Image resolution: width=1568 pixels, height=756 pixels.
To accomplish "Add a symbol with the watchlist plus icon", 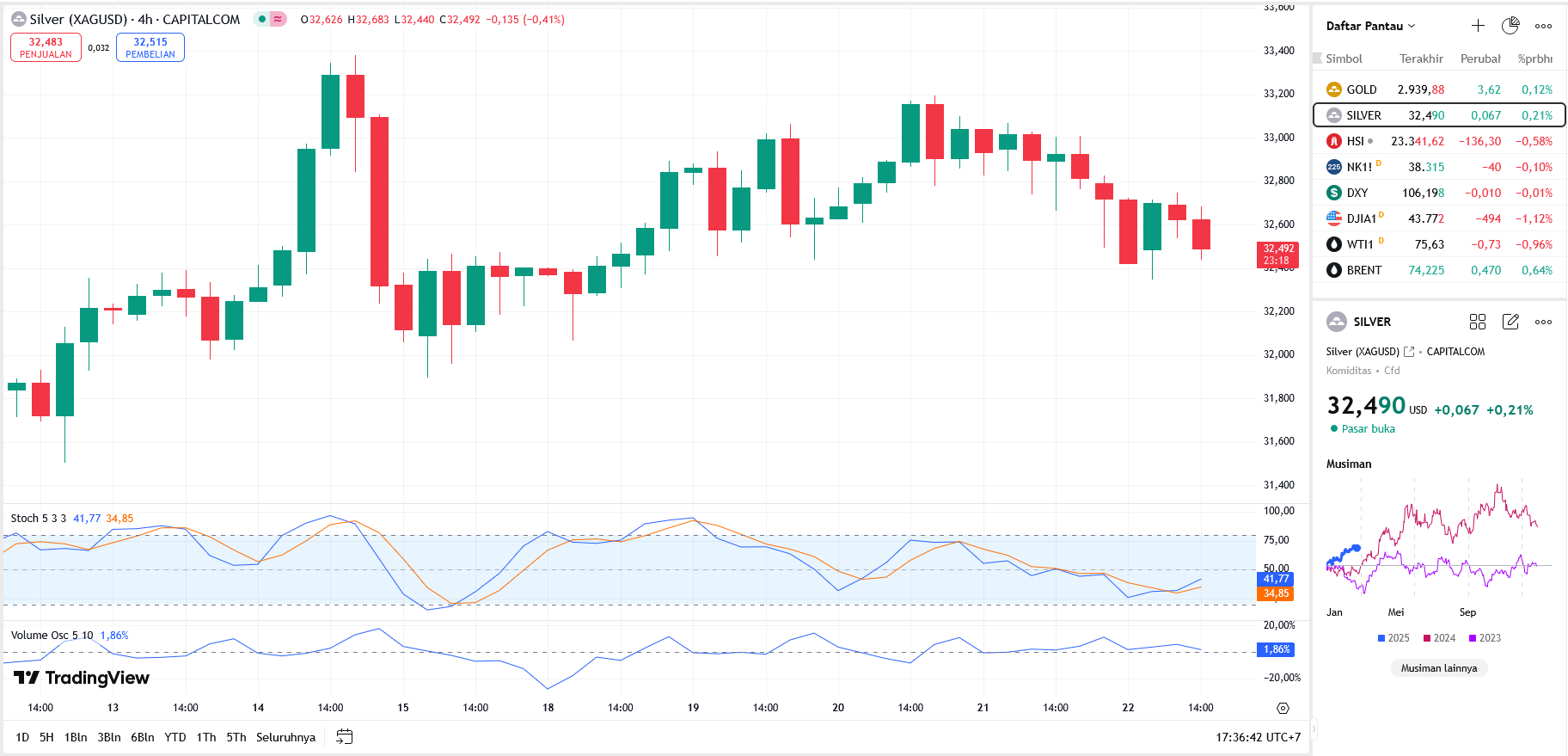I will coord(1478,26).
